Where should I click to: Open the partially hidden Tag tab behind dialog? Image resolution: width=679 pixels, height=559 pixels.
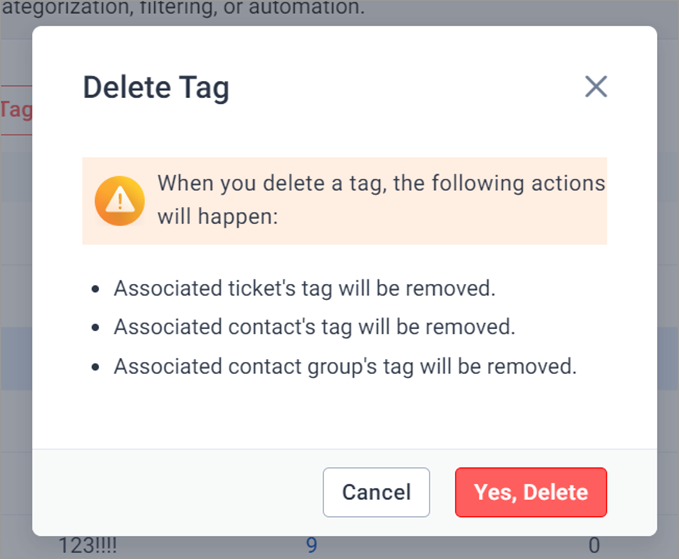click(16, 110)
